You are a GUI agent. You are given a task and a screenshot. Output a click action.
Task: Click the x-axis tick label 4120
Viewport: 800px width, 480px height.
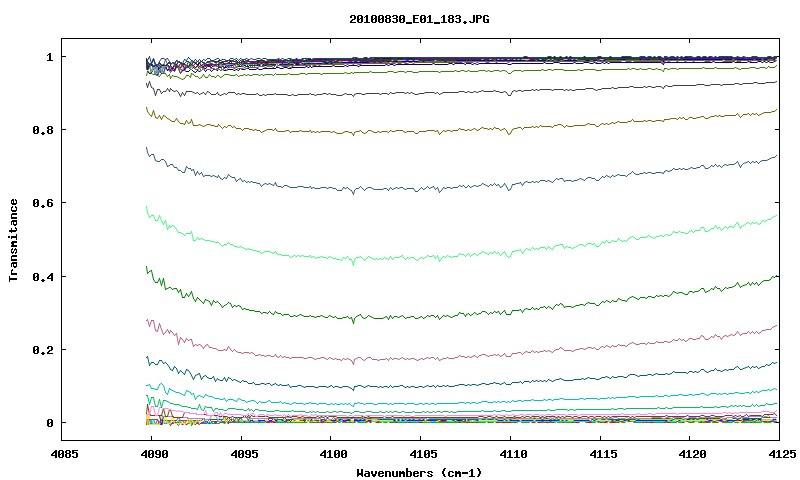[692, 454]
